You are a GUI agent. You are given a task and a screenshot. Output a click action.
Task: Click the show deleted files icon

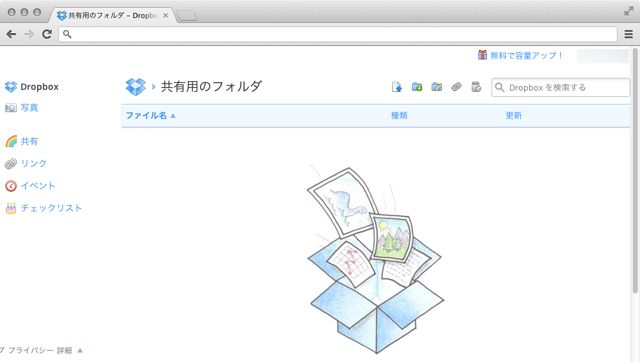pyautogui.click(x=476, y=87)
